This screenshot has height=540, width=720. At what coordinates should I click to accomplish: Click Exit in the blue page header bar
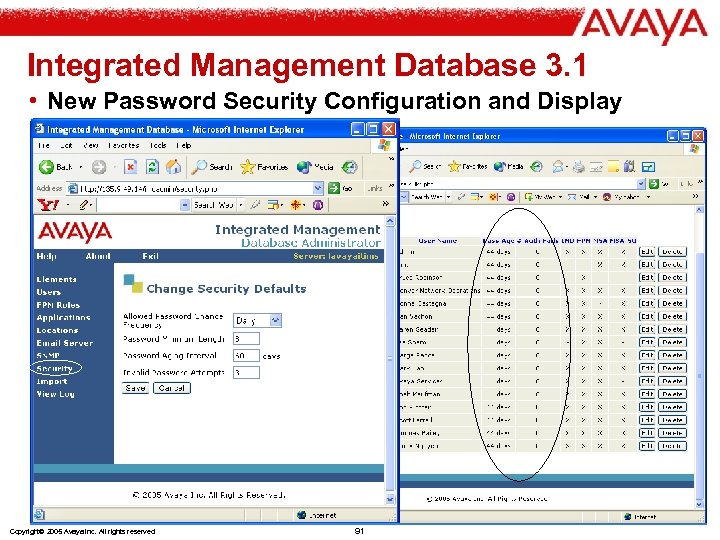(150, 256)
